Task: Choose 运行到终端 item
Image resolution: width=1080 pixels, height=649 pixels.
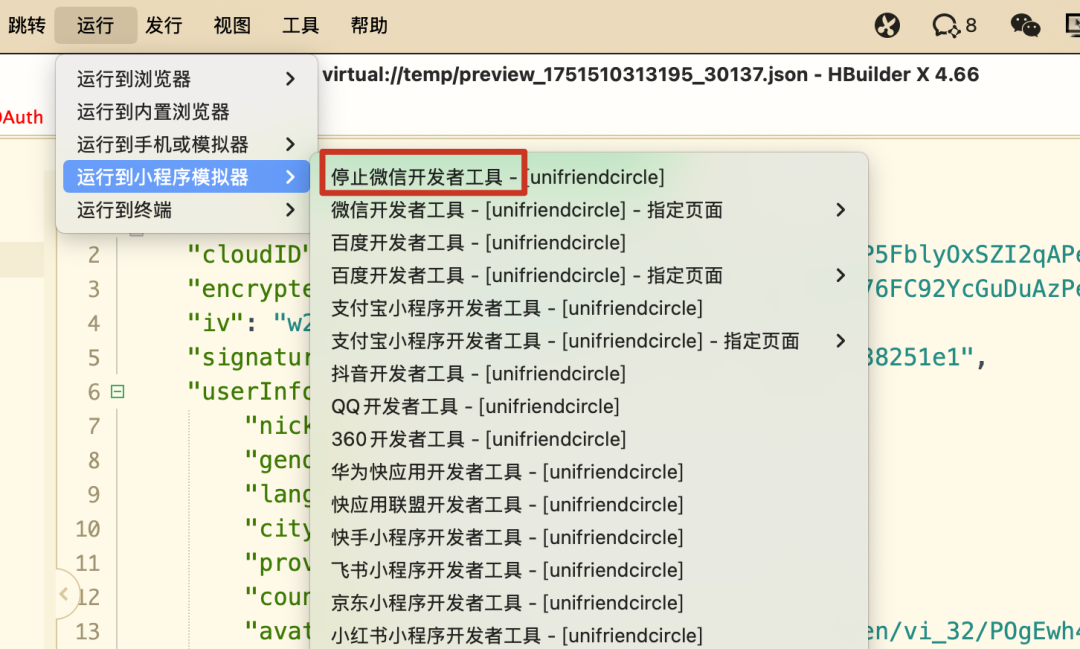Action: coord(187,210)
